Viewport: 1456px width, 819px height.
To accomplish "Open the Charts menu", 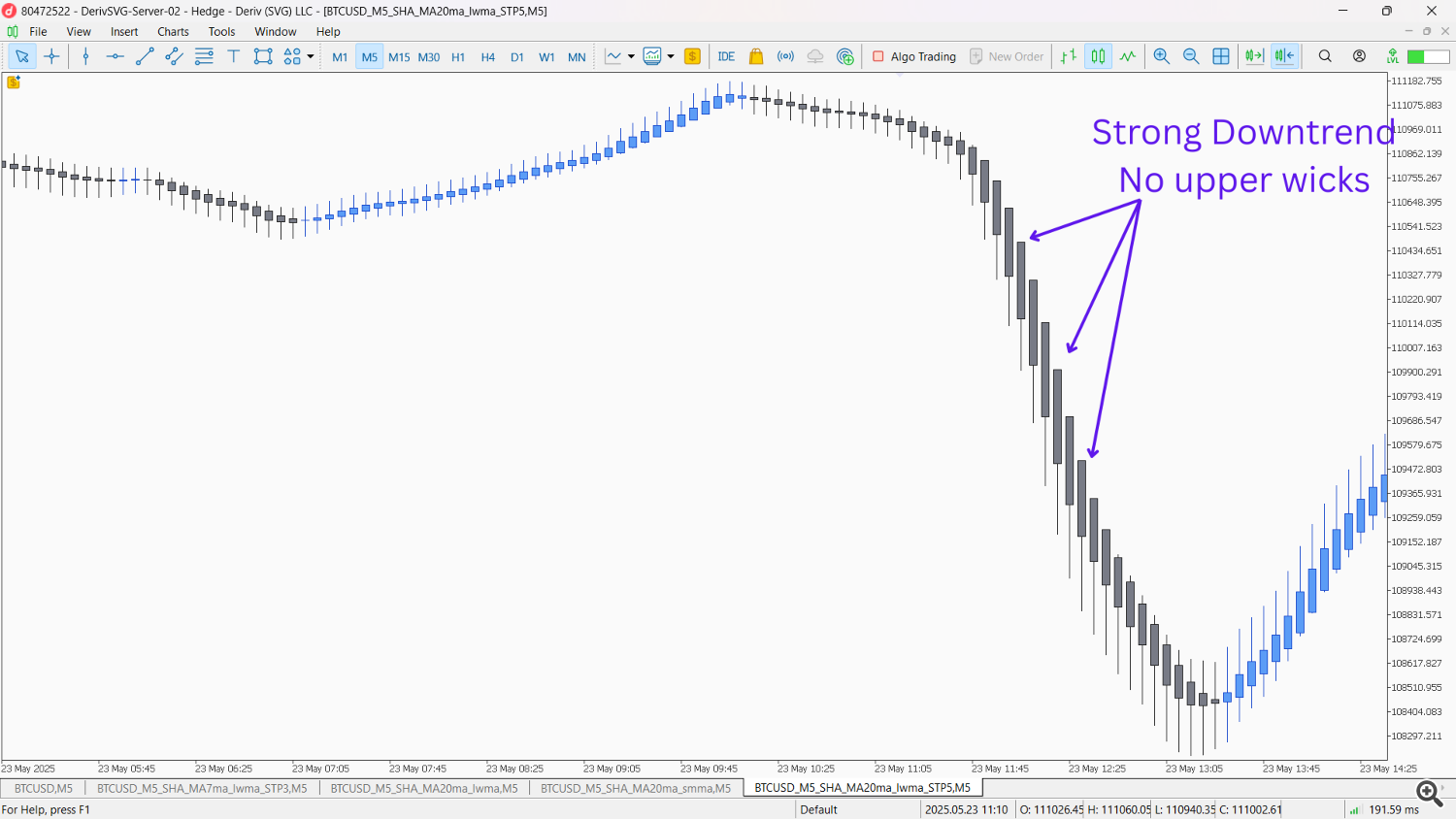I will [173, 31].
